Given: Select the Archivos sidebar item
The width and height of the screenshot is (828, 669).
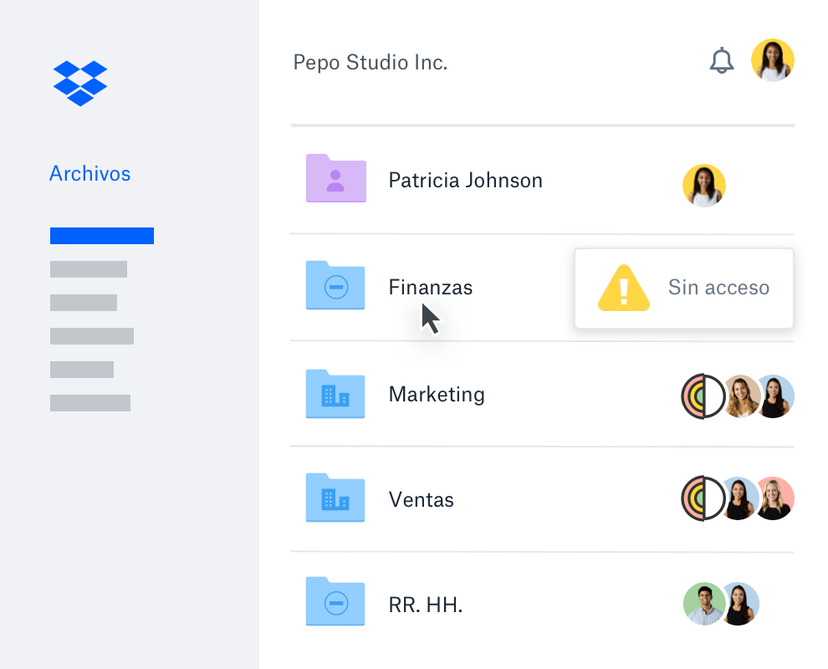Looking at the screenshot, I should point(90,174).
